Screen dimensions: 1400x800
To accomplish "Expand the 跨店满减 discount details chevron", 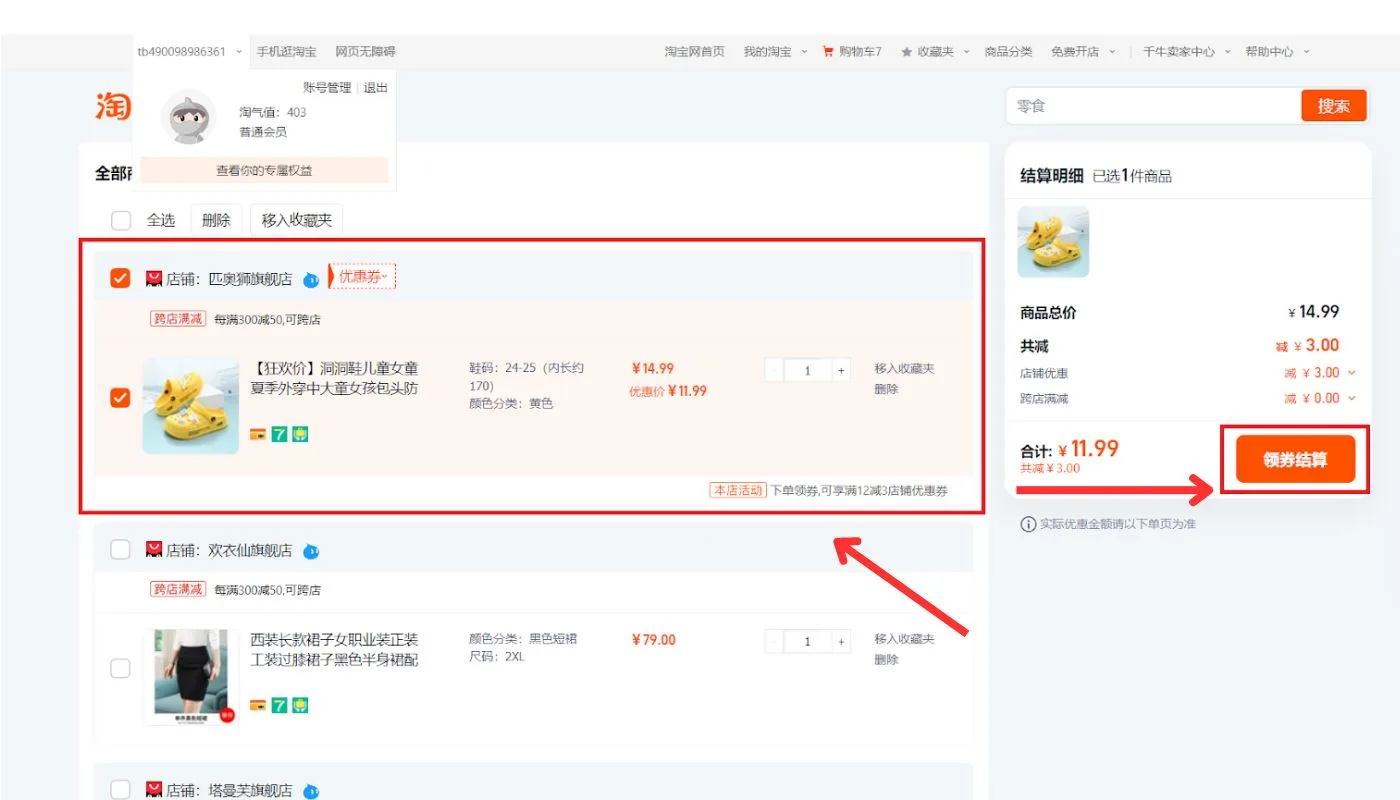I will tap(1352, 398).
